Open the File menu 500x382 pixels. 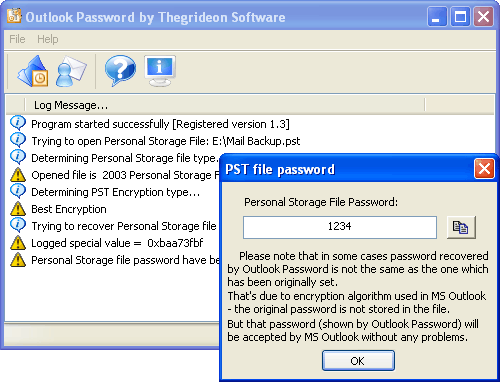17,39
